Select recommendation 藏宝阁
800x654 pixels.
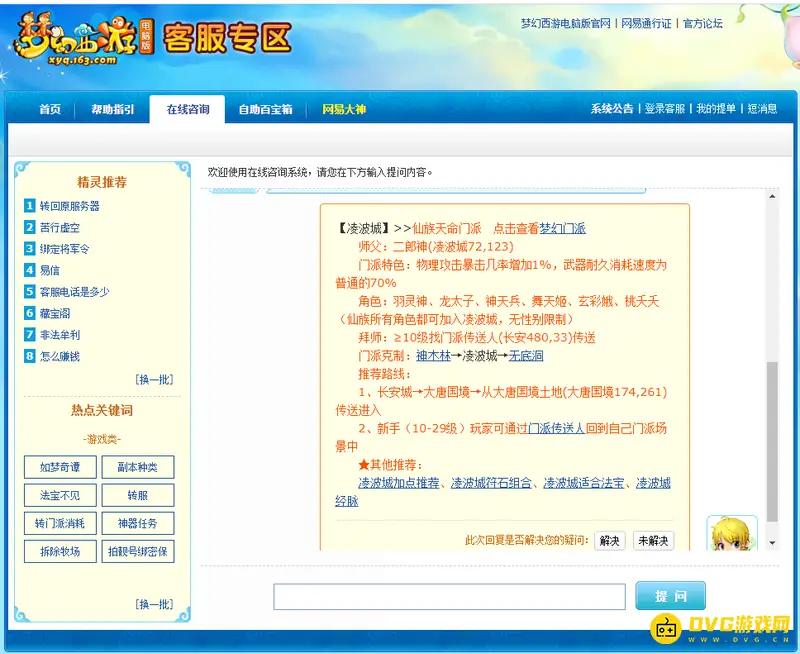point(55,313)
